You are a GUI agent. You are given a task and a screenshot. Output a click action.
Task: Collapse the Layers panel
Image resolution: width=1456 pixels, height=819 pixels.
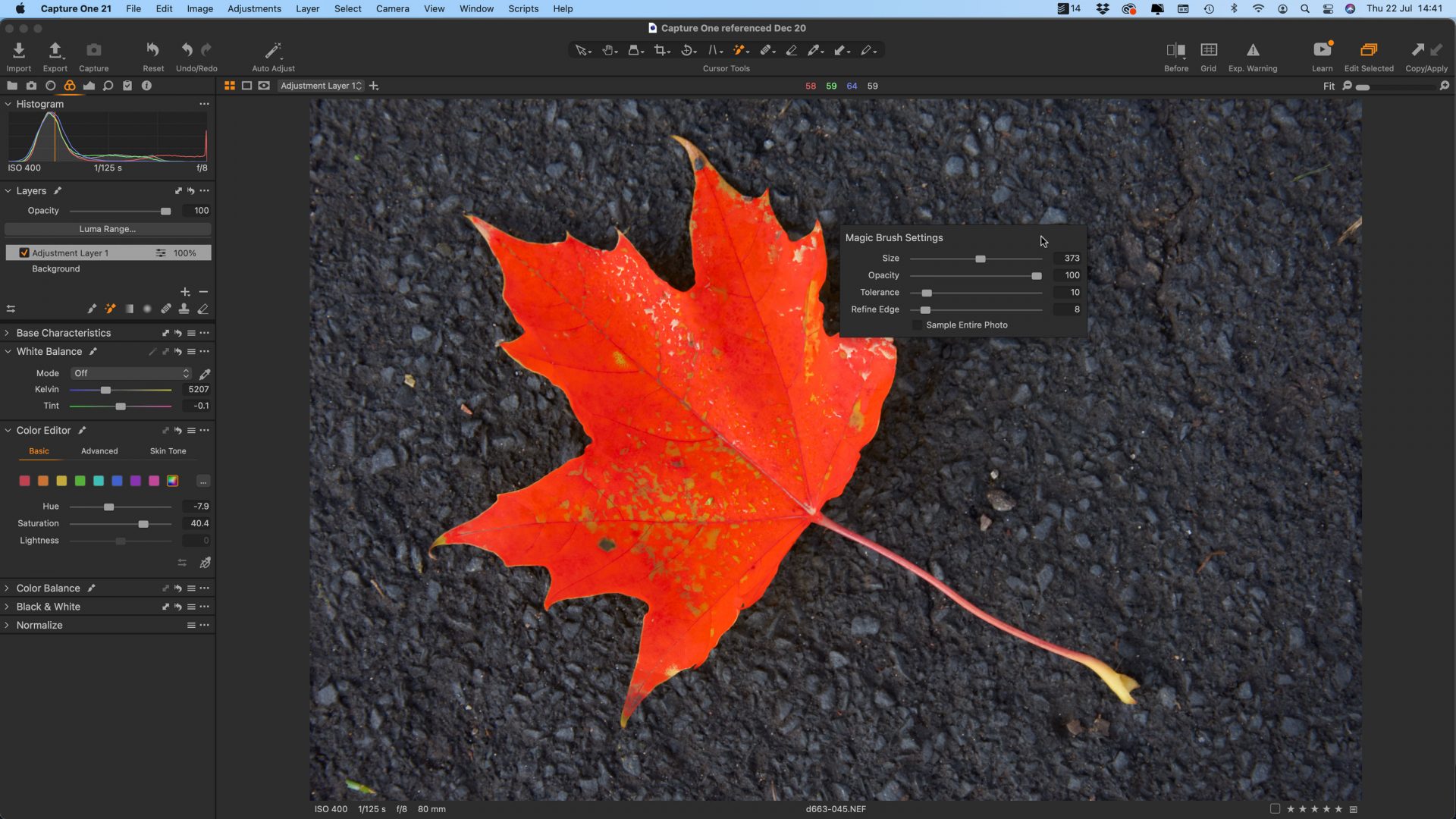(8, 191)
